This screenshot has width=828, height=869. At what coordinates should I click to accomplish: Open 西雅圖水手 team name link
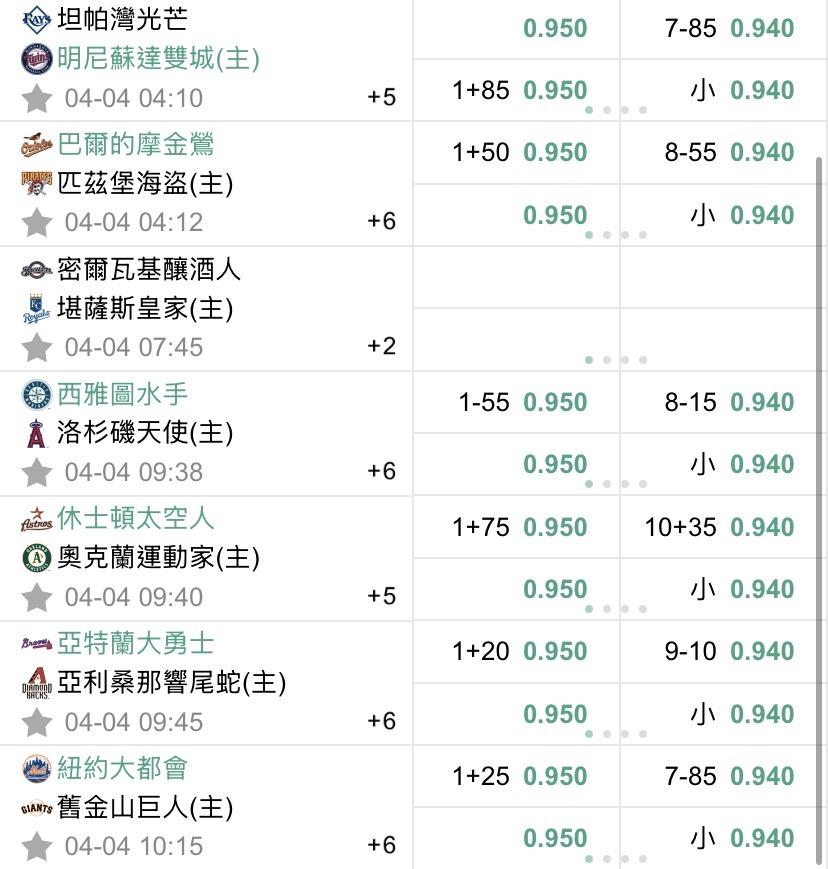click(123, 395)
